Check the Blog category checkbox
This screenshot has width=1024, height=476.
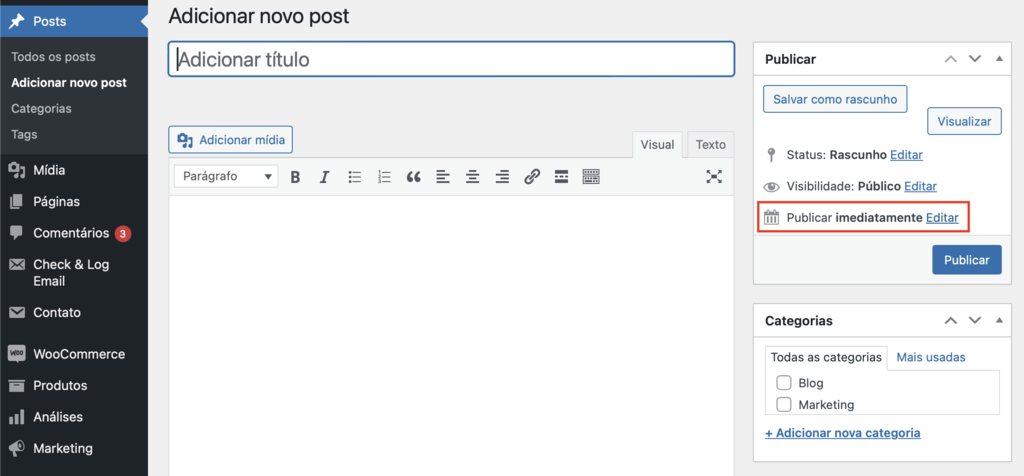click(784, 383)
